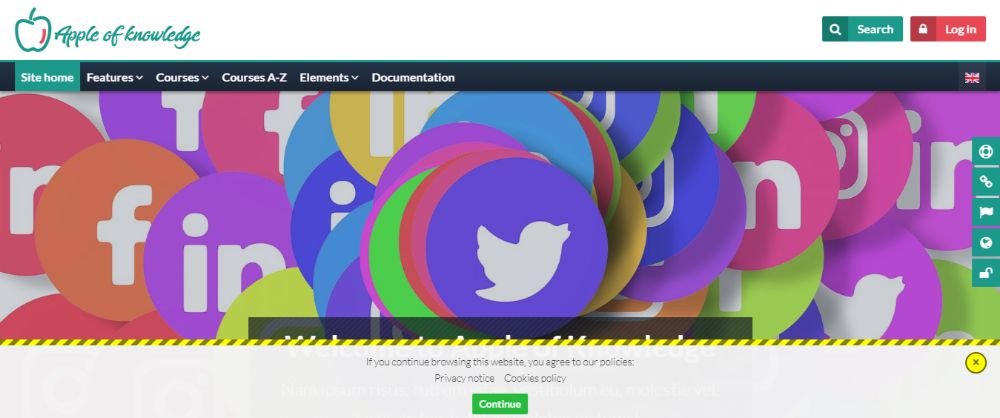This screenshot has height=418, width=1000.
Task: Open the flag sidebar icon
Action: click(986, 213)
